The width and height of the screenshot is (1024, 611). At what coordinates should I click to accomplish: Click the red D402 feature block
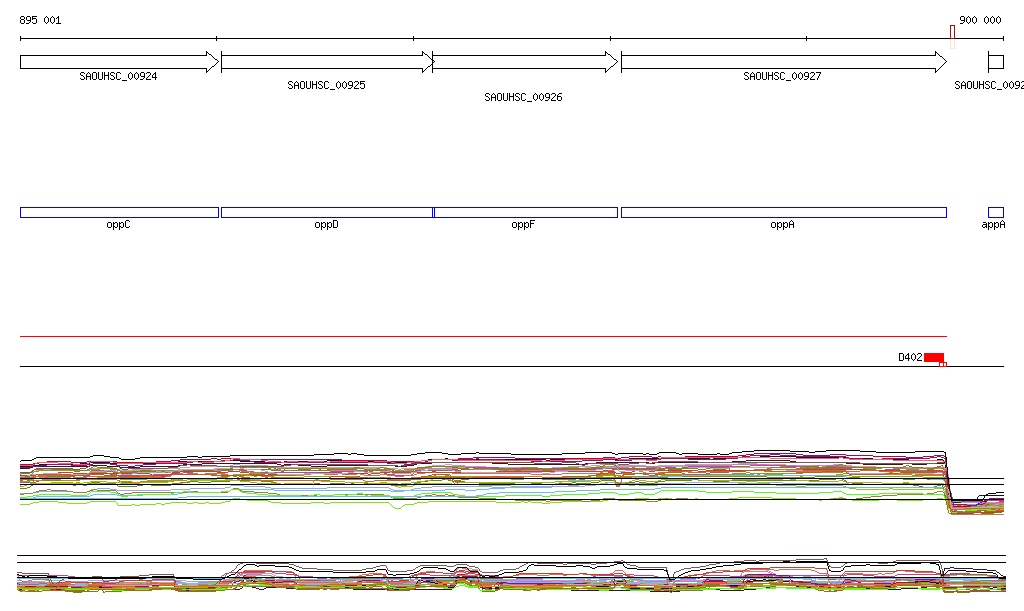click(933, 357)
